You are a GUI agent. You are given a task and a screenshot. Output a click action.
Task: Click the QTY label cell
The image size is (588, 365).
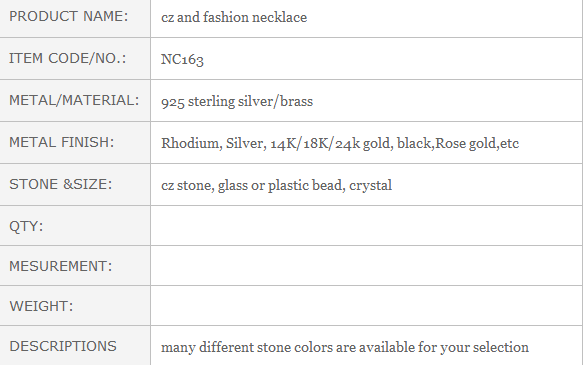click(75, 226)
